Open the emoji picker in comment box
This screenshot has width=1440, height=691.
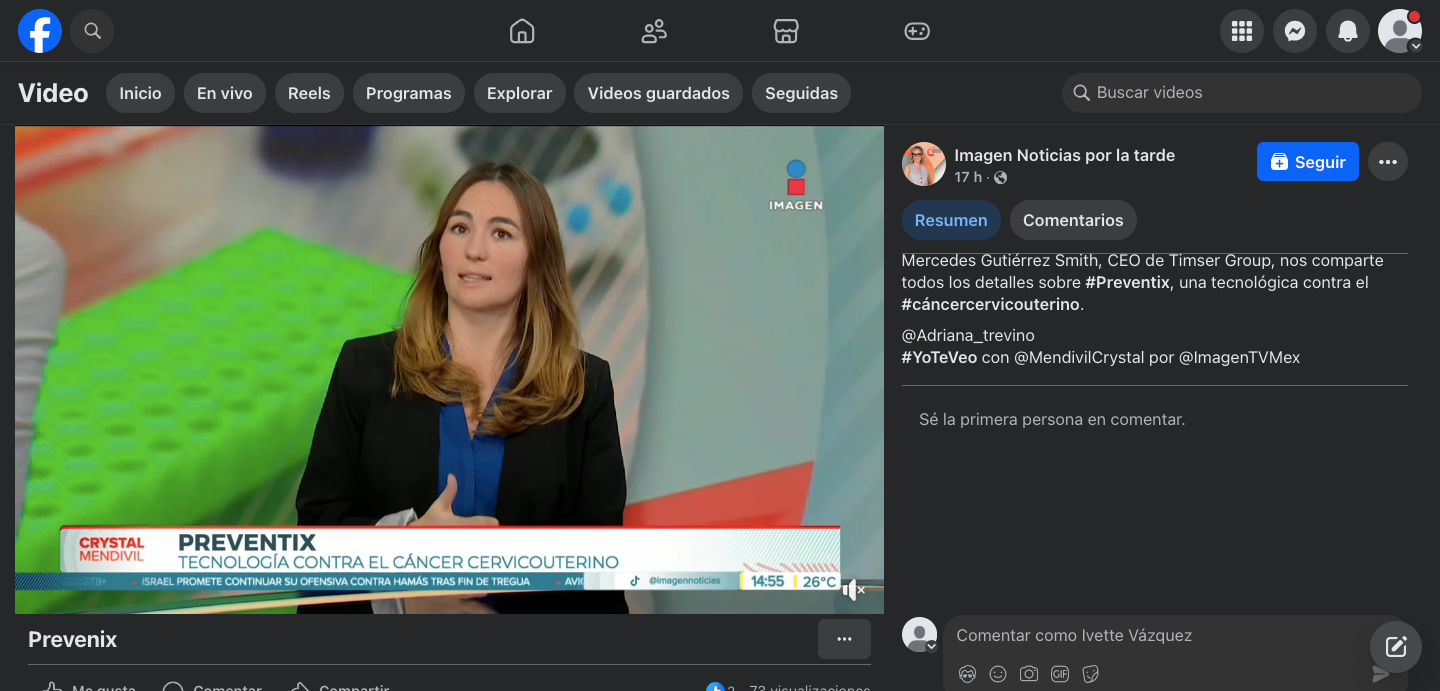tap(998, 674)
